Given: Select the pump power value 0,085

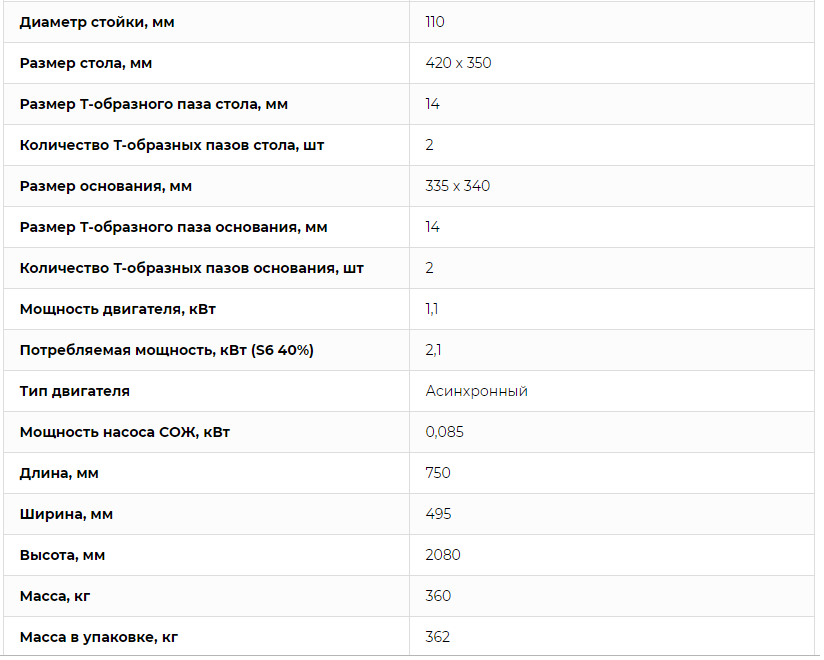Looking at the screenshot, I should [444, 432].
